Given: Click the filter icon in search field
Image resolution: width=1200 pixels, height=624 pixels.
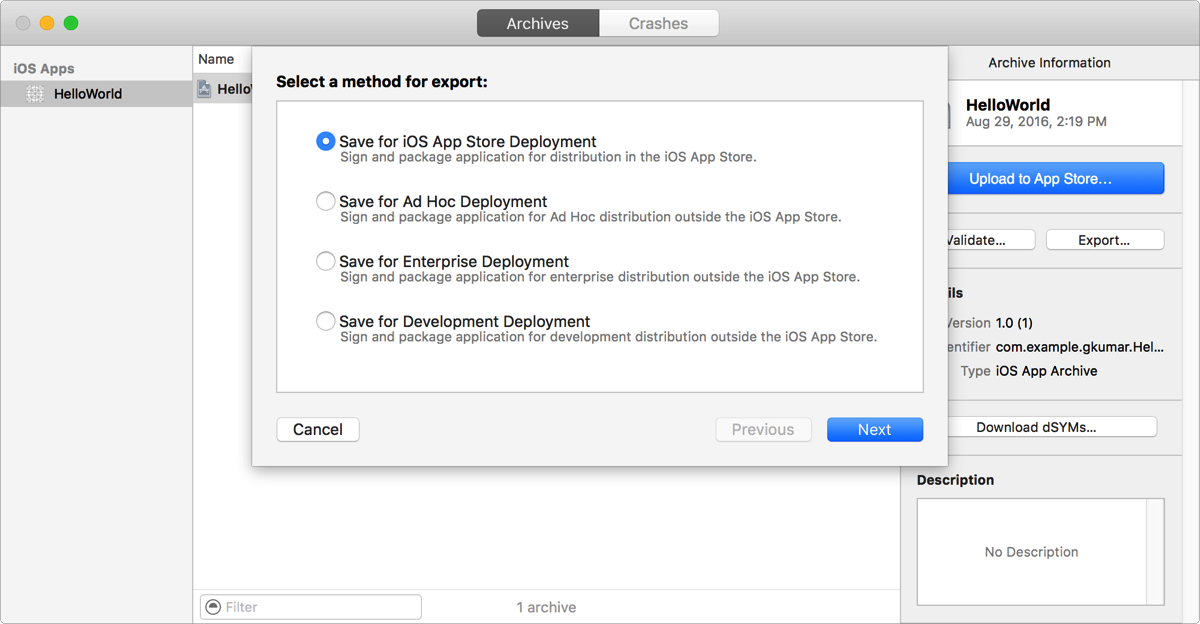Looking at the screenshot, I should [212, 607].
